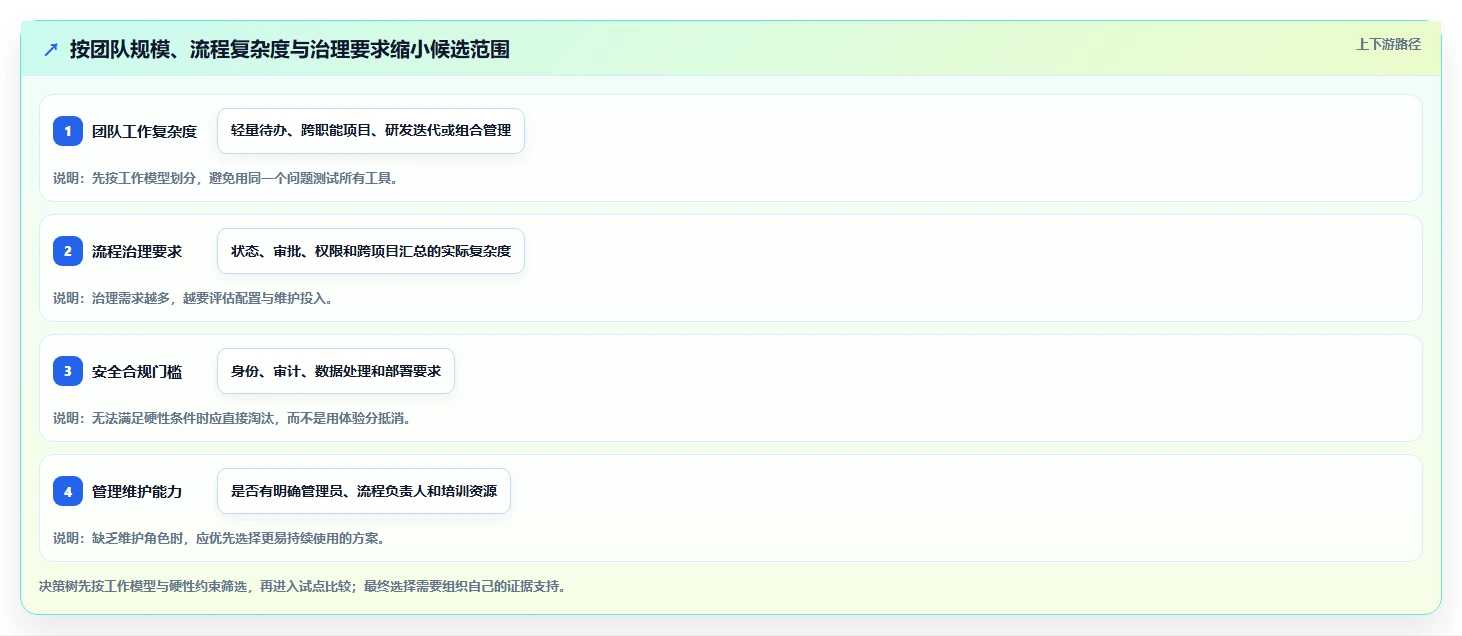Click the 上下游路径 label
The width and height of the screenshot is (1462, 636).
(x=1388, y=44)
